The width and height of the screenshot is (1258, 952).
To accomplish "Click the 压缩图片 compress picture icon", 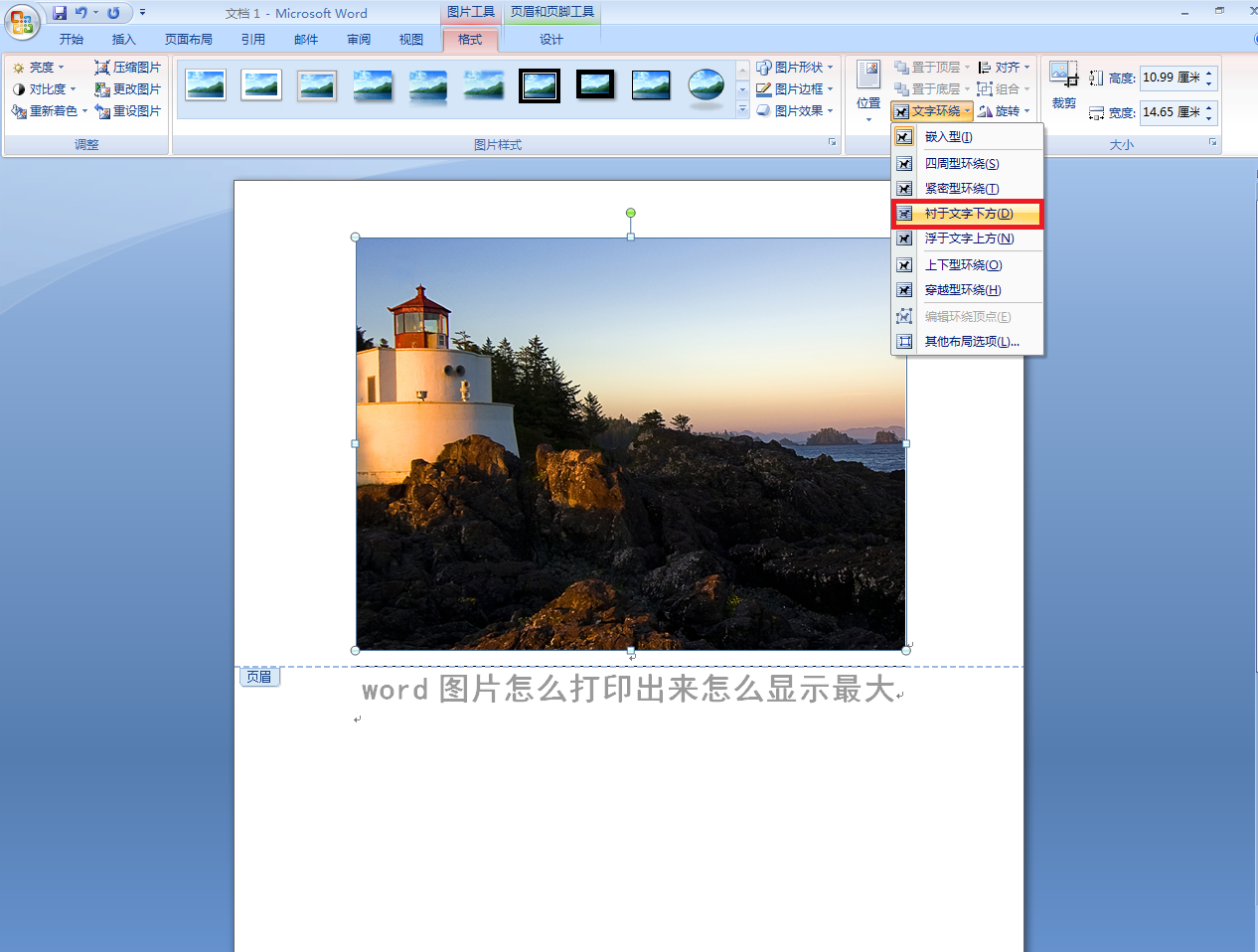I will tap(101, 68).
